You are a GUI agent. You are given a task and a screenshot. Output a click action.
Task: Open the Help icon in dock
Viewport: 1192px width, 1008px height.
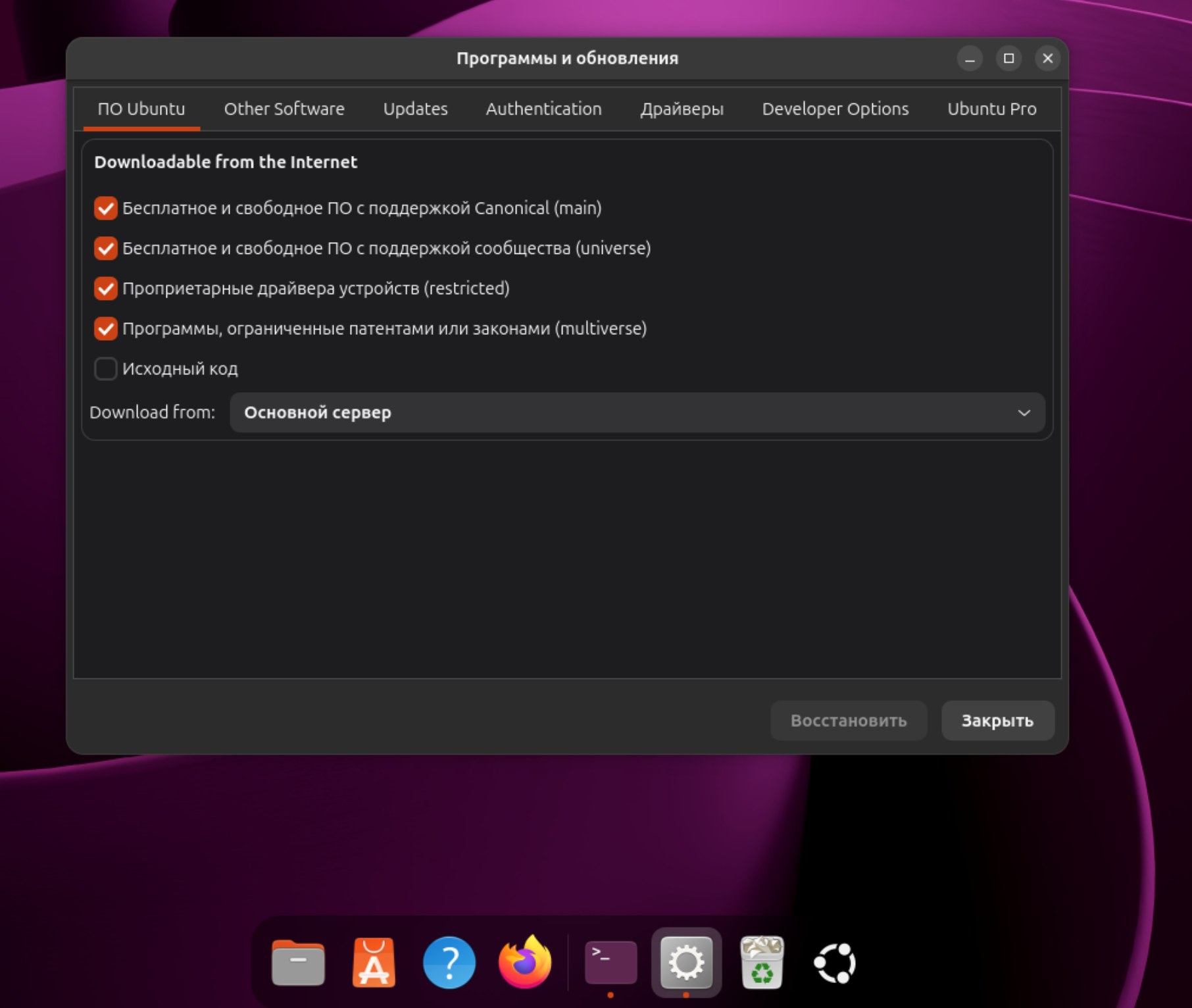pos(449,963)
